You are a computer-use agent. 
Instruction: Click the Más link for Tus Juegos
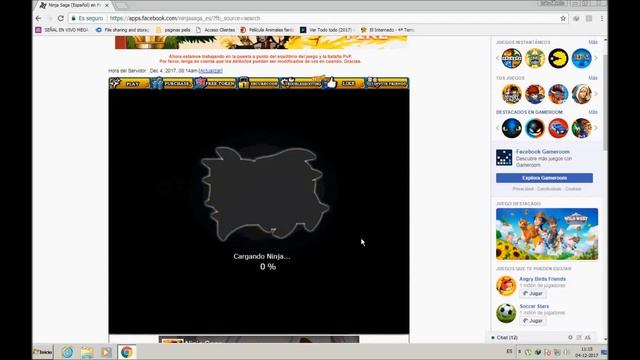tap(593, 78)
